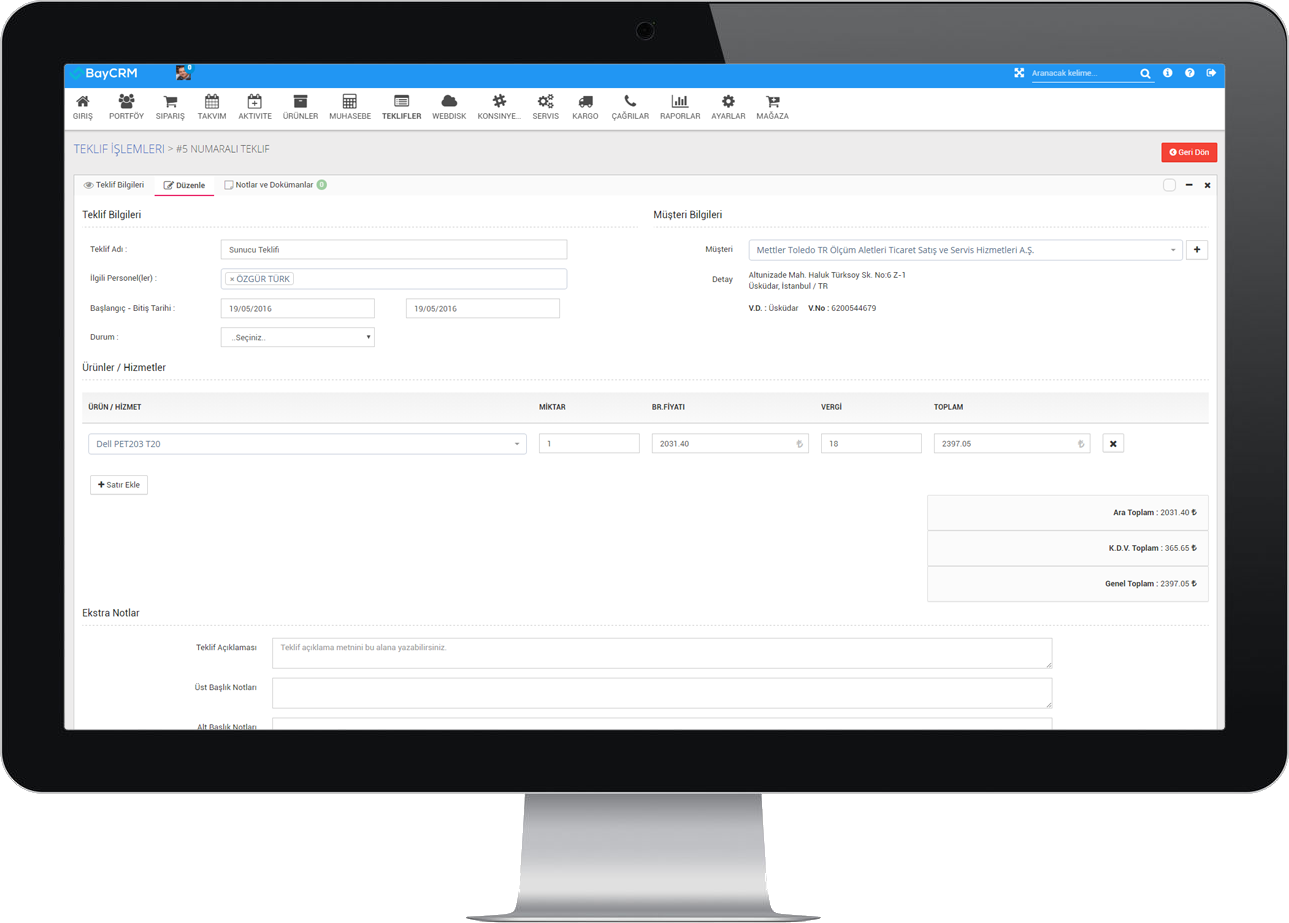Click the unit price field 2031.40

(x=730, y=443)
